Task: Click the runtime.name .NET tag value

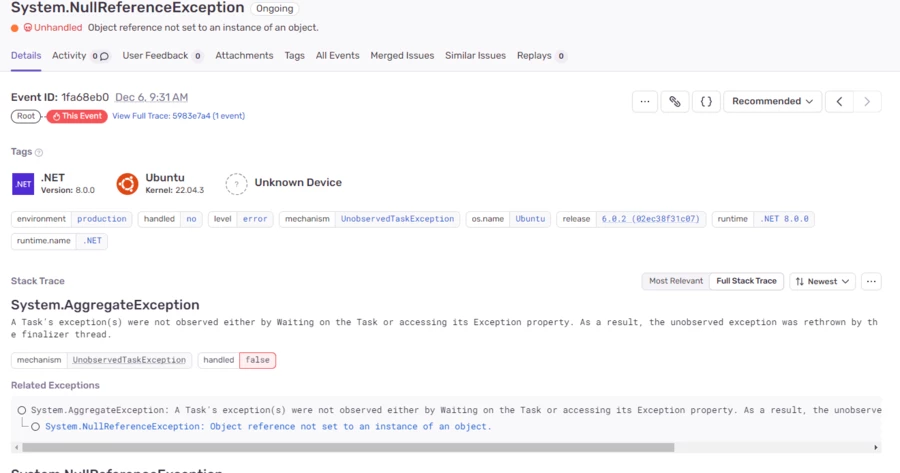Action: pyautogui.click(x=92, y=241)
